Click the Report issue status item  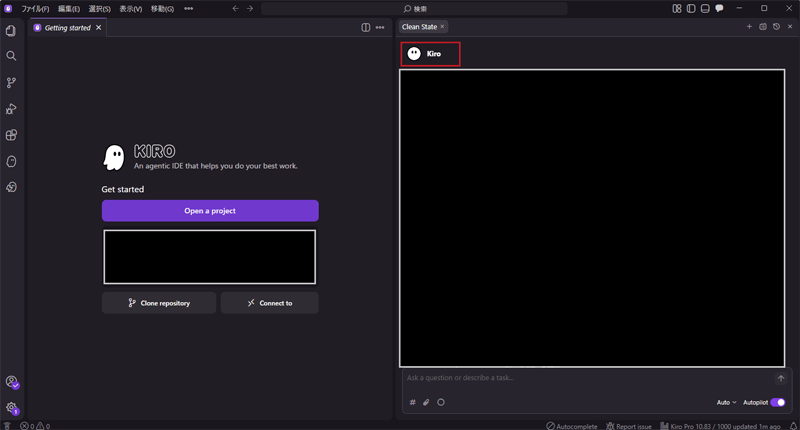tap(629, 426)
